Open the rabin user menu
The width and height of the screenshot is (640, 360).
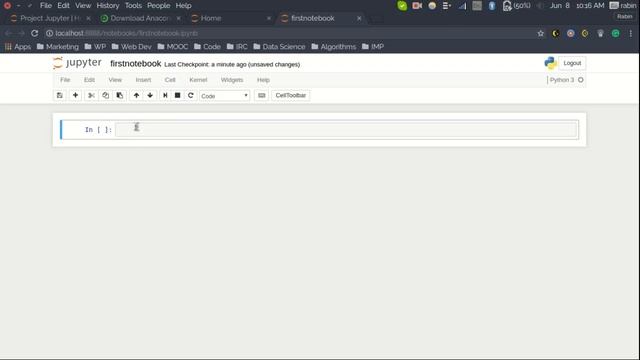pos(623,6)
